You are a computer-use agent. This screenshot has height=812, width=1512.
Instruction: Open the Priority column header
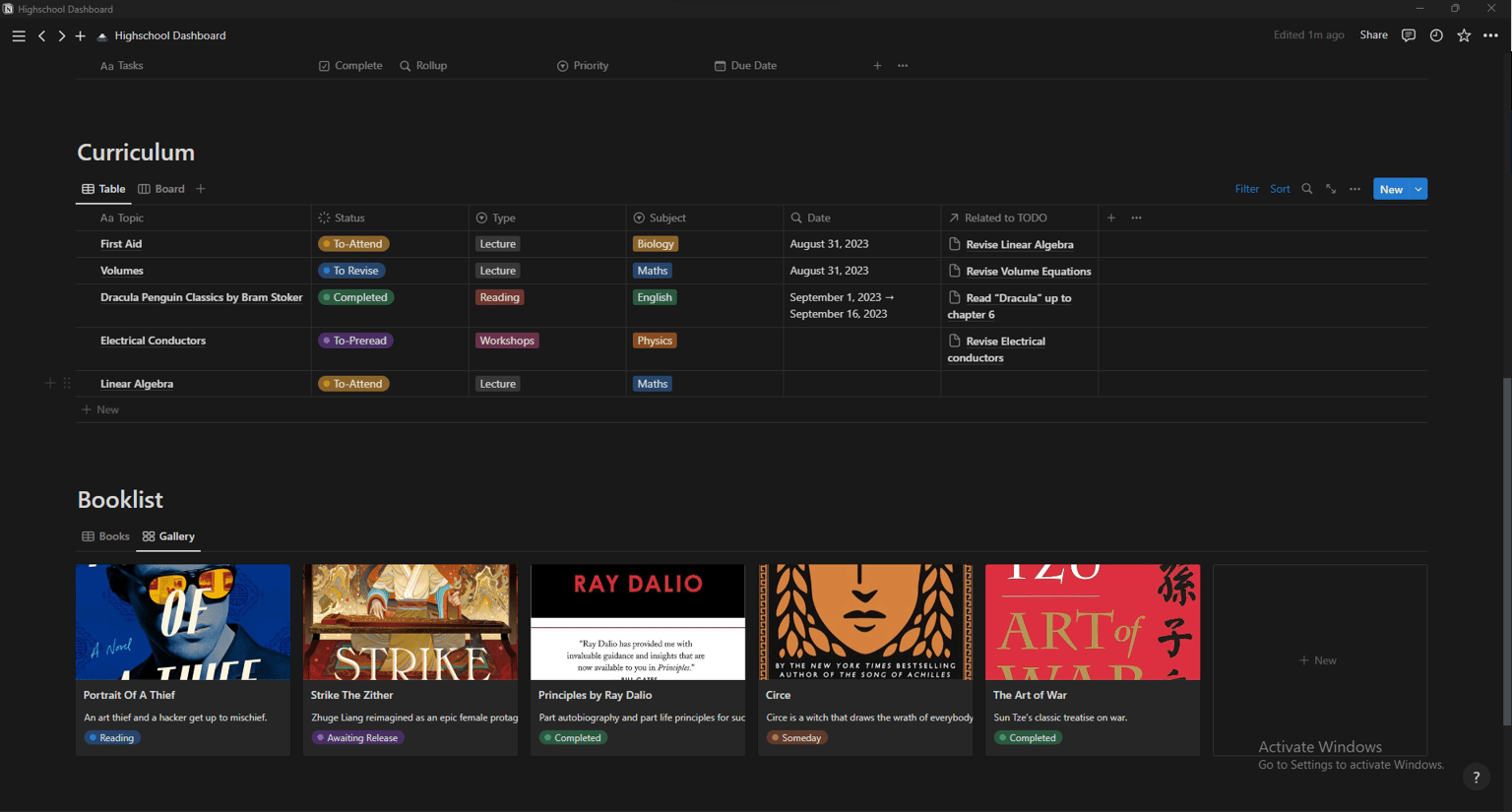(x=583, y=66)
